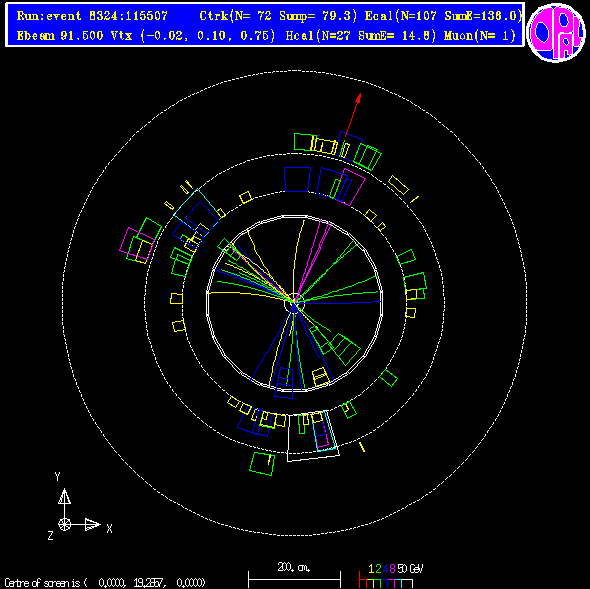Image resolution: width=590 pixels, height=589 pixels.
Task: Click the pink OPAL logo
Action: pyautogui.click(x=556, y=32)
